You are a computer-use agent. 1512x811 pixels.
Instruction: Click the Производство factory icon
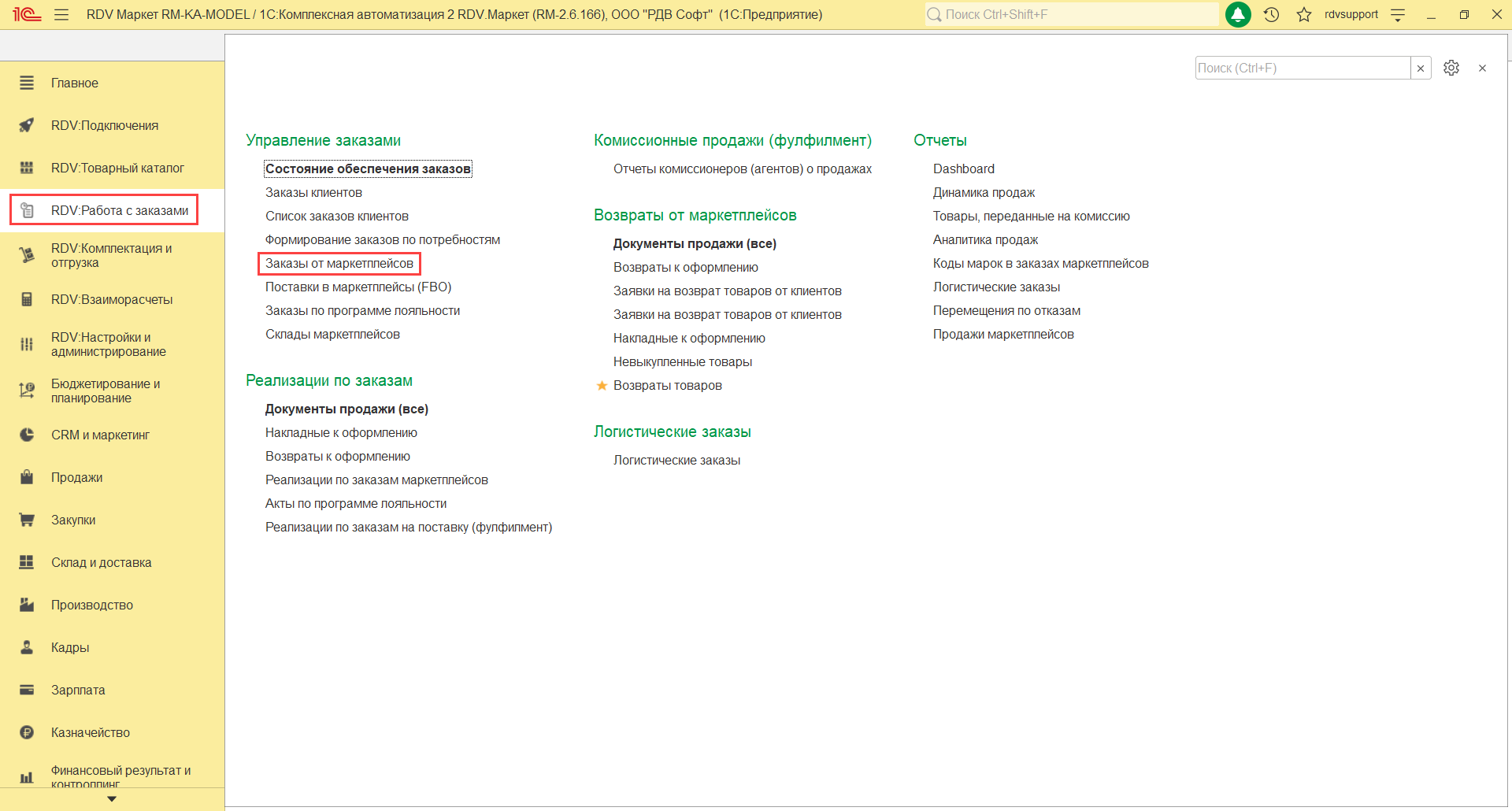[x=27, y=605]
